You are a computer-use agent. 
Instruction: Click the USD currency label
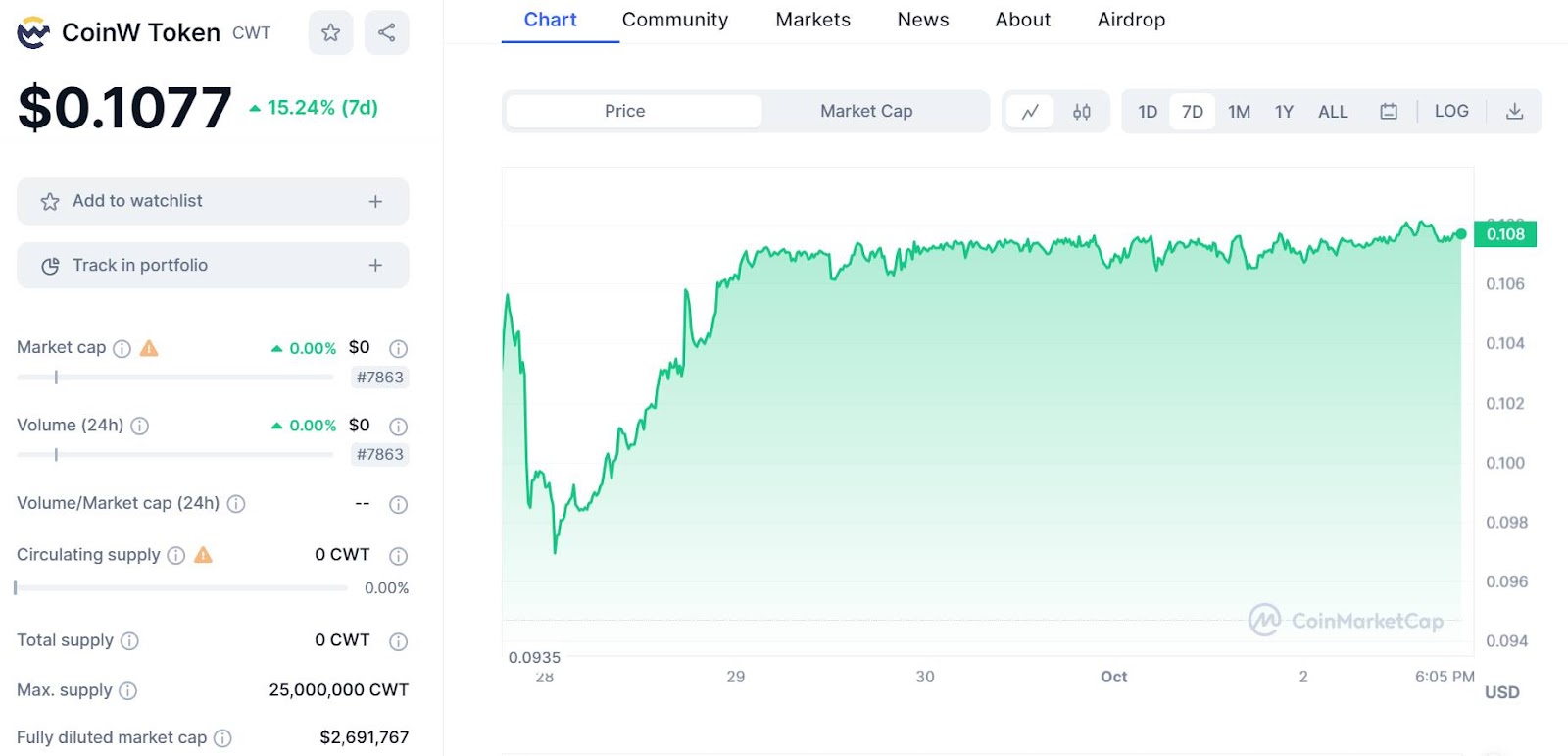point(1501,692)
